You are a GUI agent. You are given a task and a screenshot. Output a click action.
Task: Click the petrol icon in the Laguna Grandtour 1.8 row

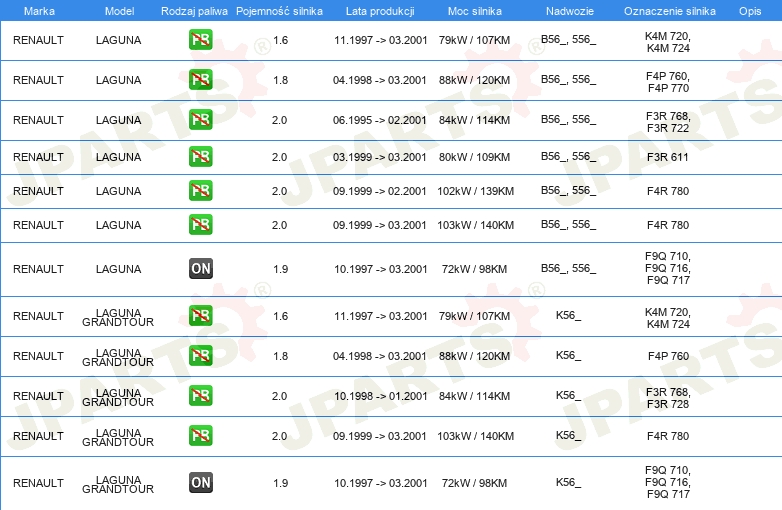[200, 355]
